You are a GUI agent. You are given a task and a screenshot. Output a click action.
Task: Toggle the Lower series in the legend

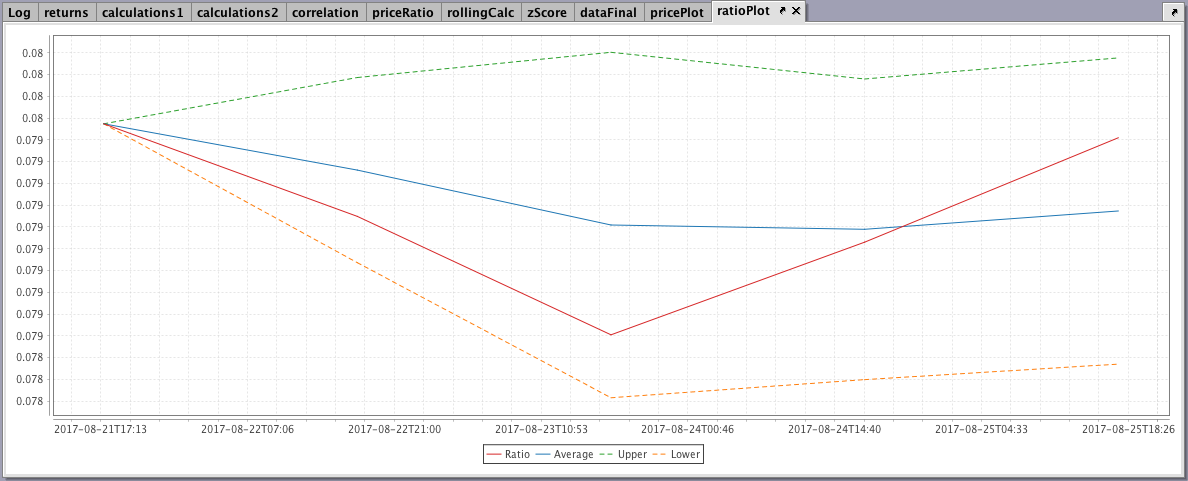click(676, 454)
